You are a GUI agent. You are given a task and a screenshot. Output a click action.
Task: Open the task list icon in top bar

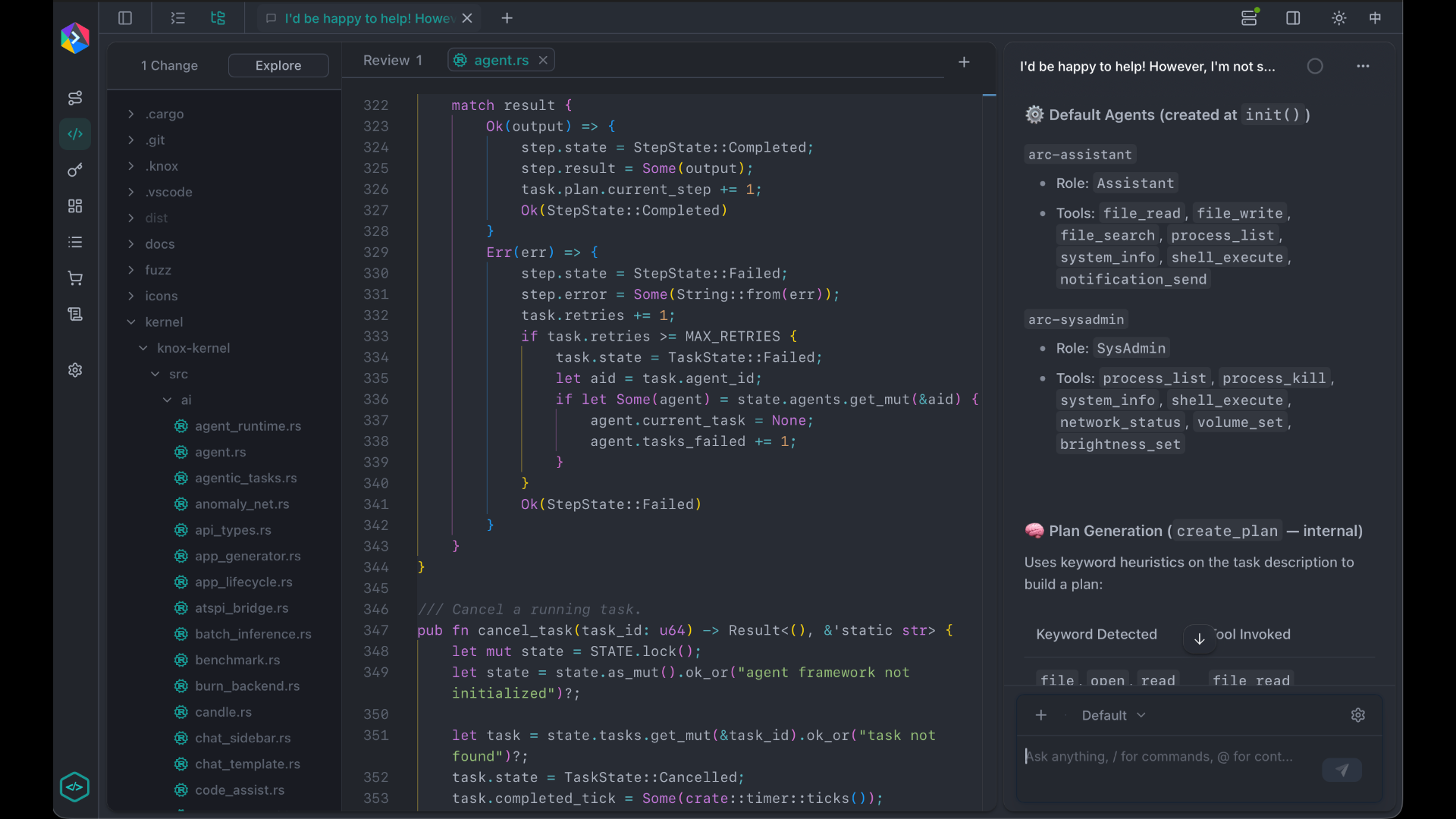[178, 18]
